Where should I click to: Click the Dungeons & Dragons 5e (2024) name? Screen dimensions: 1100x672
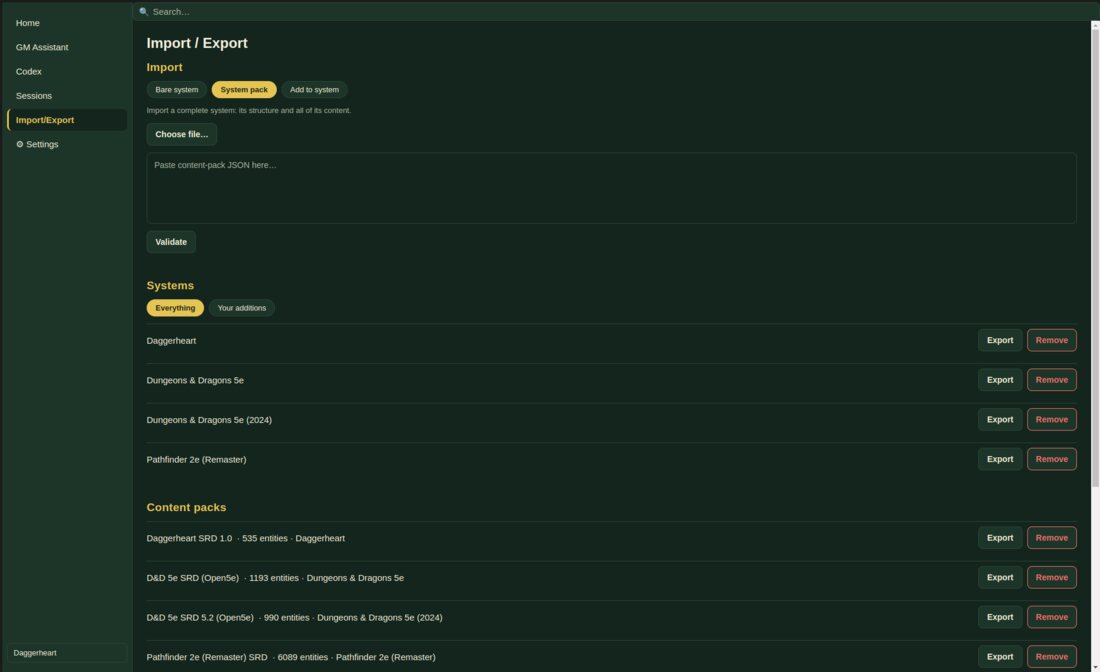point(209,419)
